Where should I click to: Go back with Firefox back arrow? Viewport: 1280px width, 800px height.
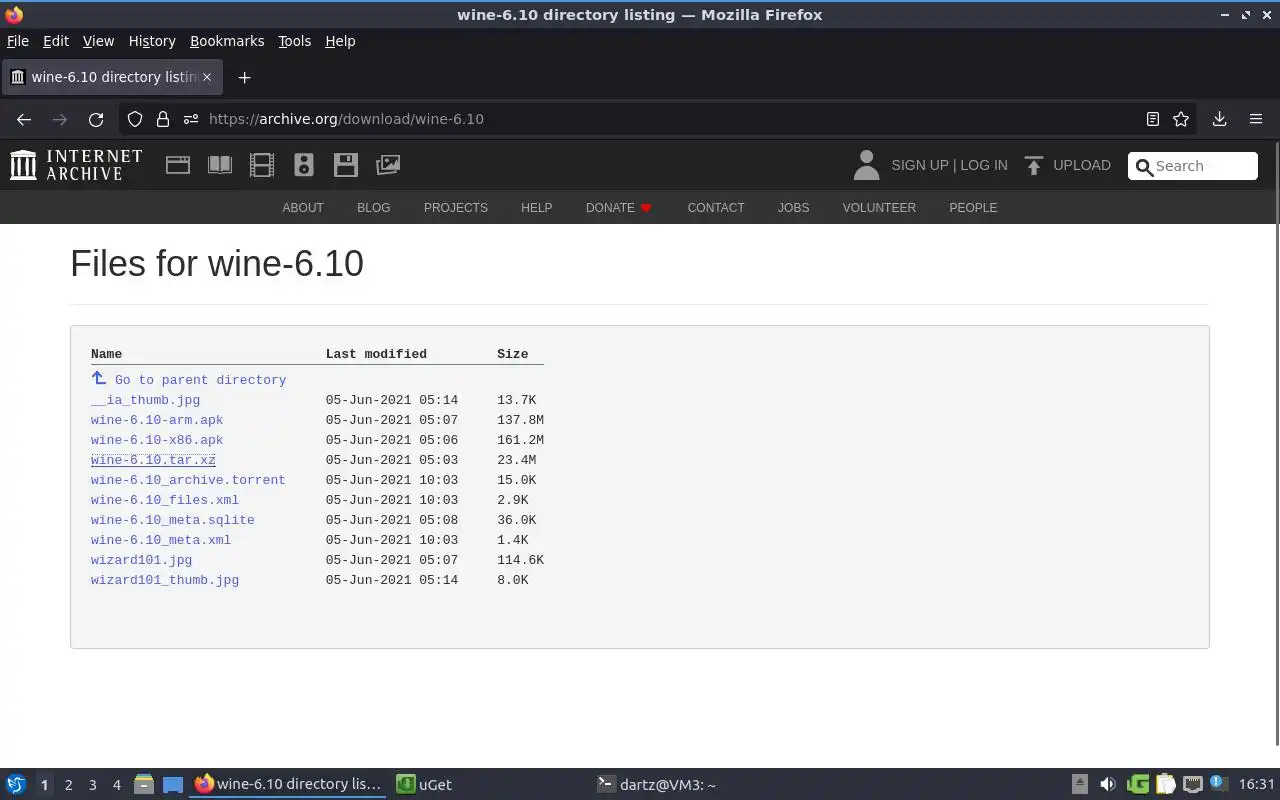[x=24, y=119]
